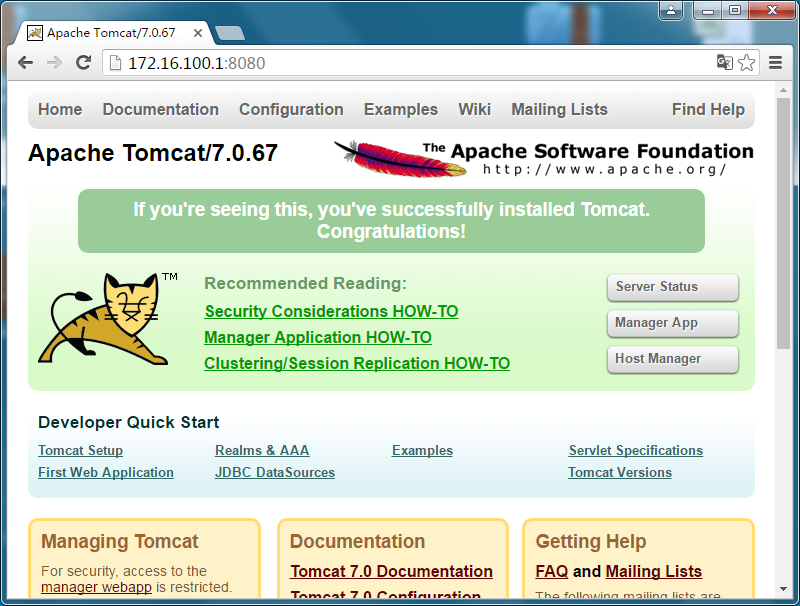Open the Configuration navigation item
The image size is (800, 606).
[291, 109]
